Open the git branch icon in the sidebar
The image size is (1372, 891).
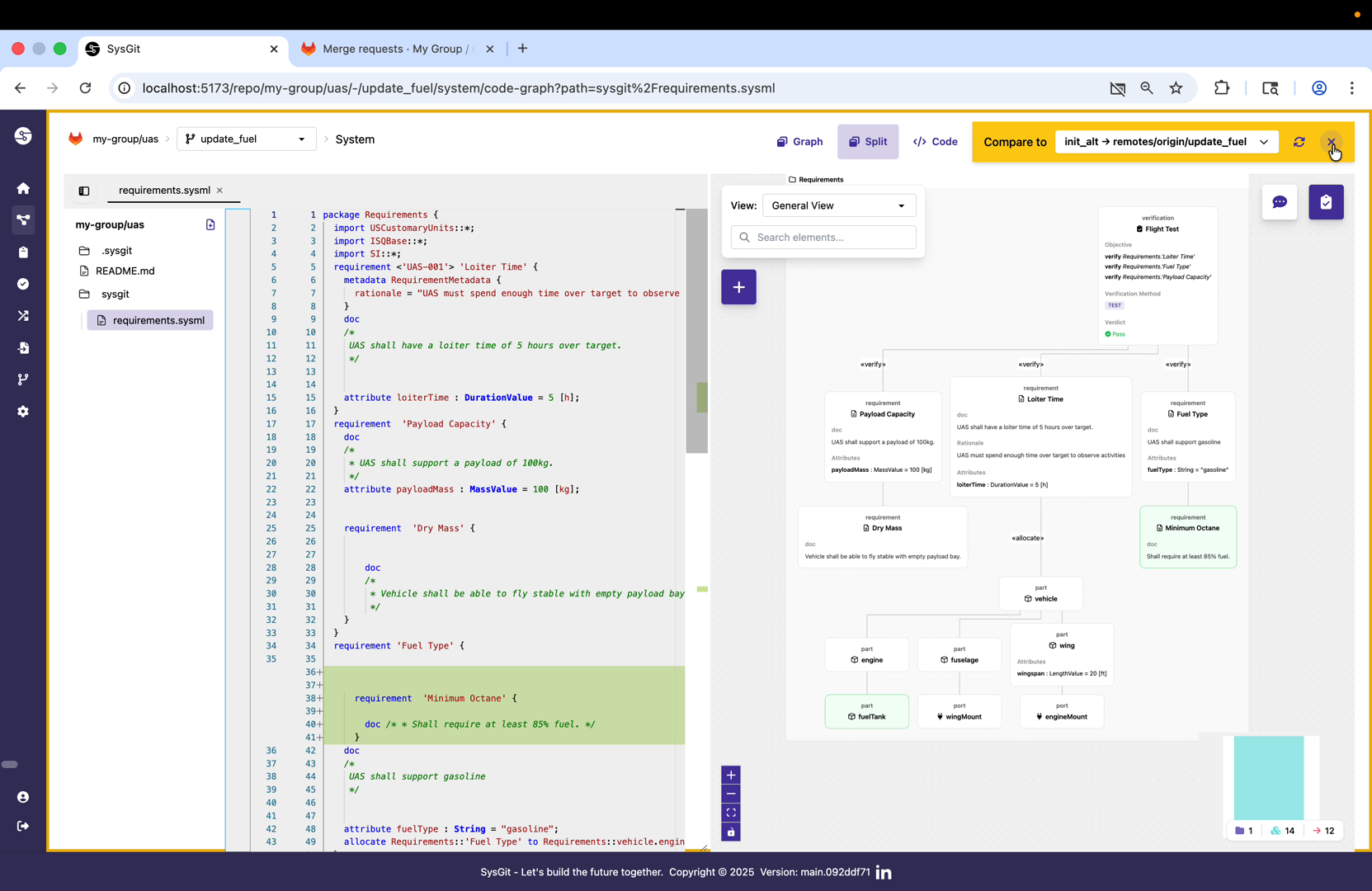point(23,379)
